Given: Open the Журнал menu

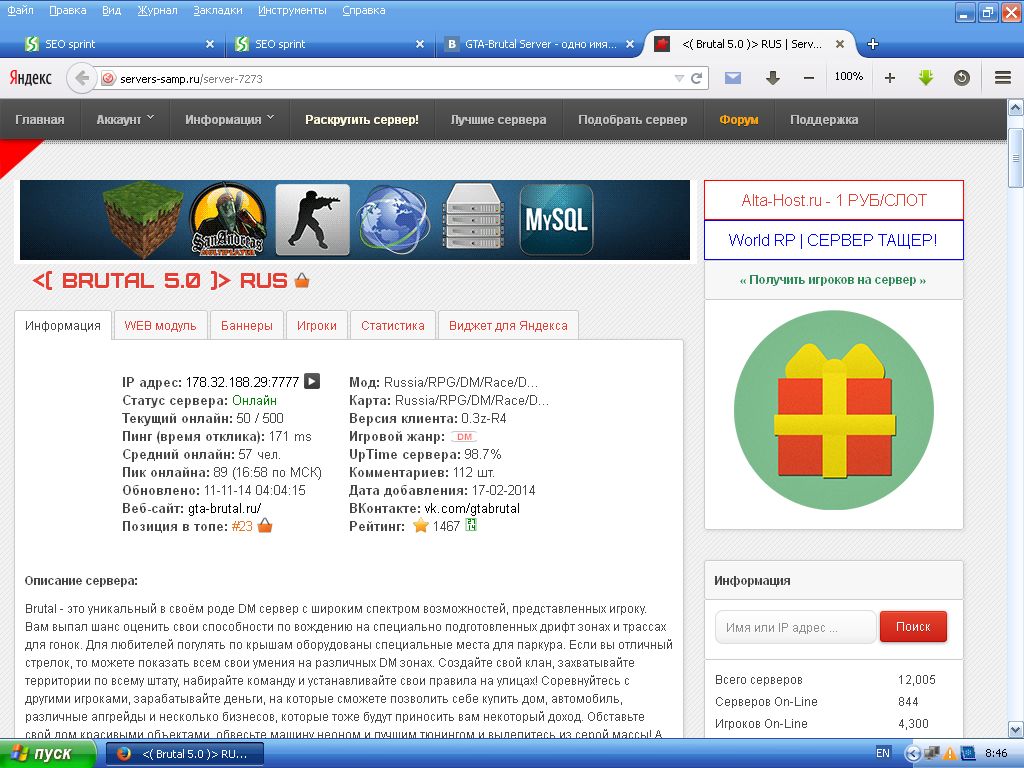Looking at the screenshot, I should tap(157, 10).
